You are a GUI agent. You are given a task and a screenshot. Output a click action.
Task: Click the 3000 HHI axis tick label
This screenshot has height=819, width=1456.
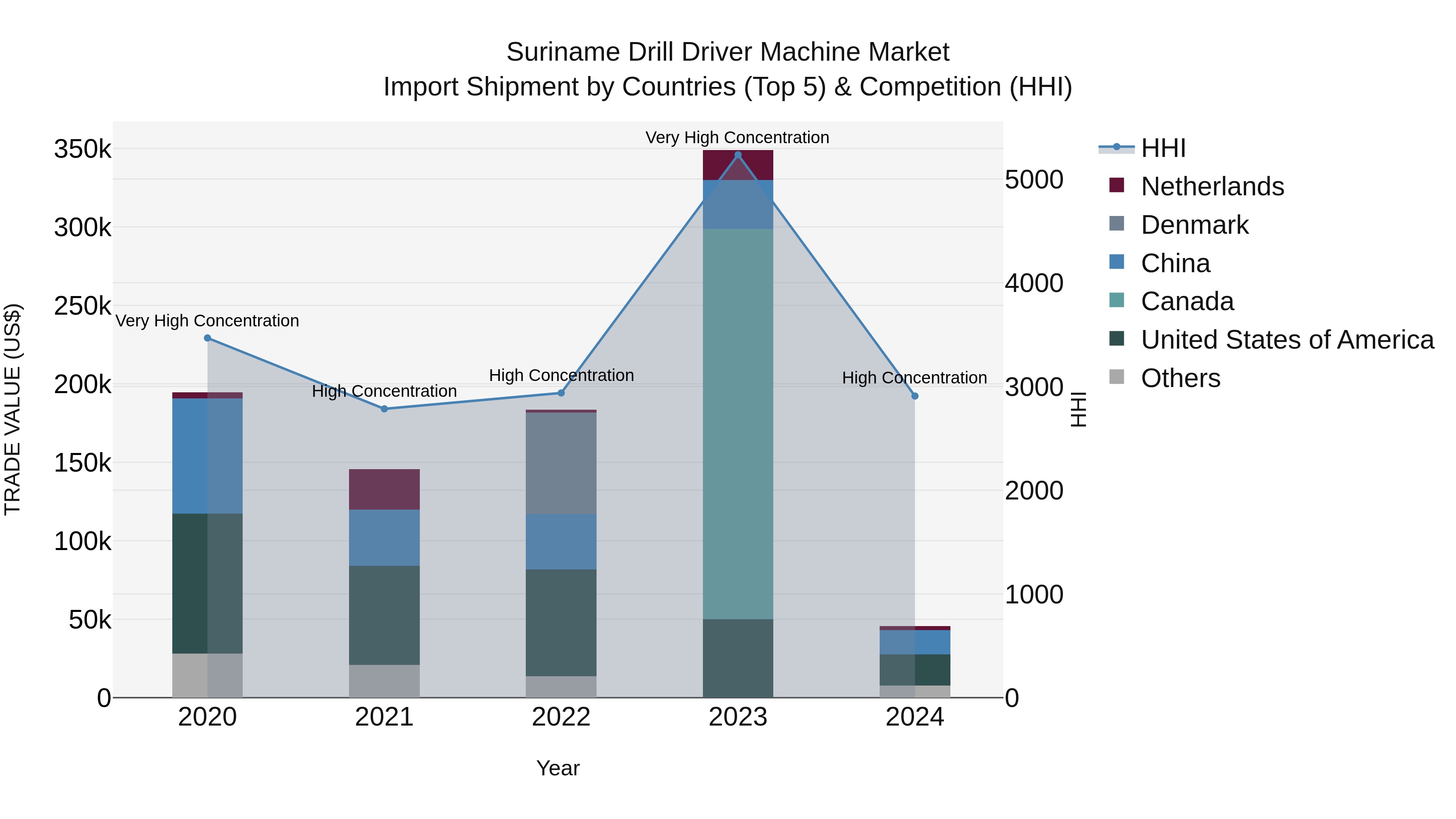[1034, 387]
